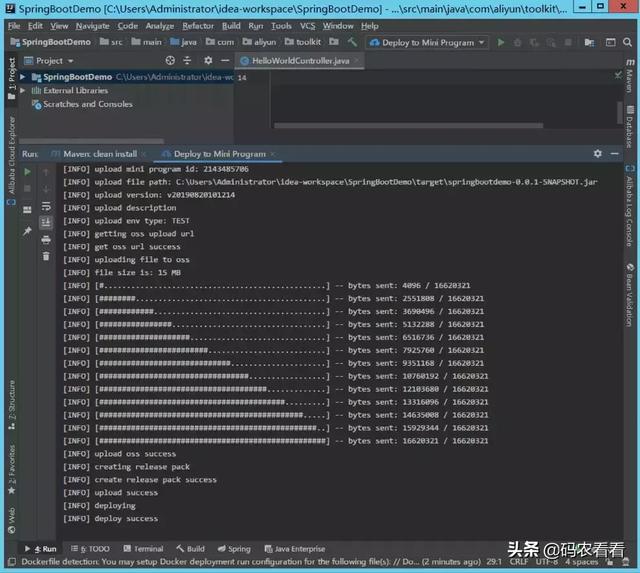Click Locate/Scroll from source target icon
Image resolution: width=640 pixels, height=573 pixels.
(x=170, y=60)
